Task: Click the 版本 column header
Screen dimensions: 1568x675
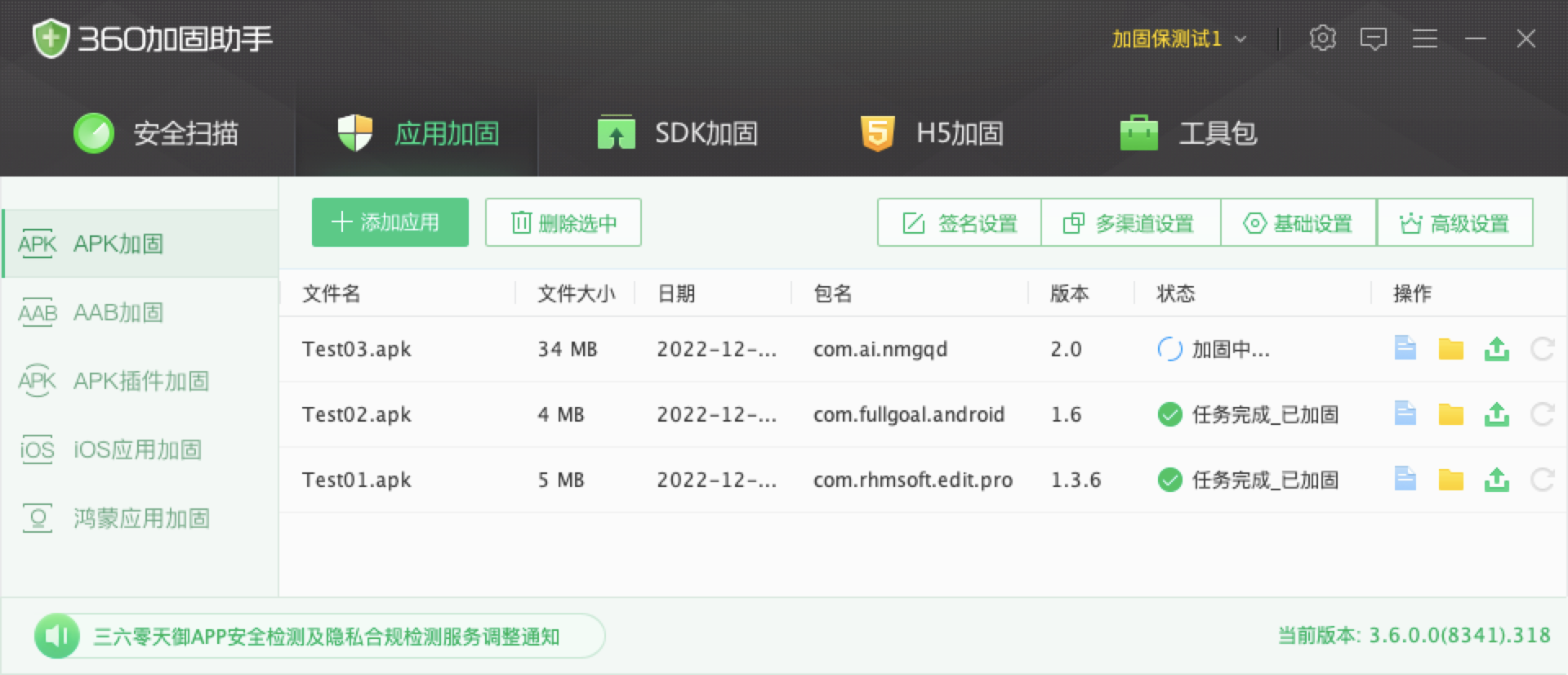Action: coord(1069,293)
